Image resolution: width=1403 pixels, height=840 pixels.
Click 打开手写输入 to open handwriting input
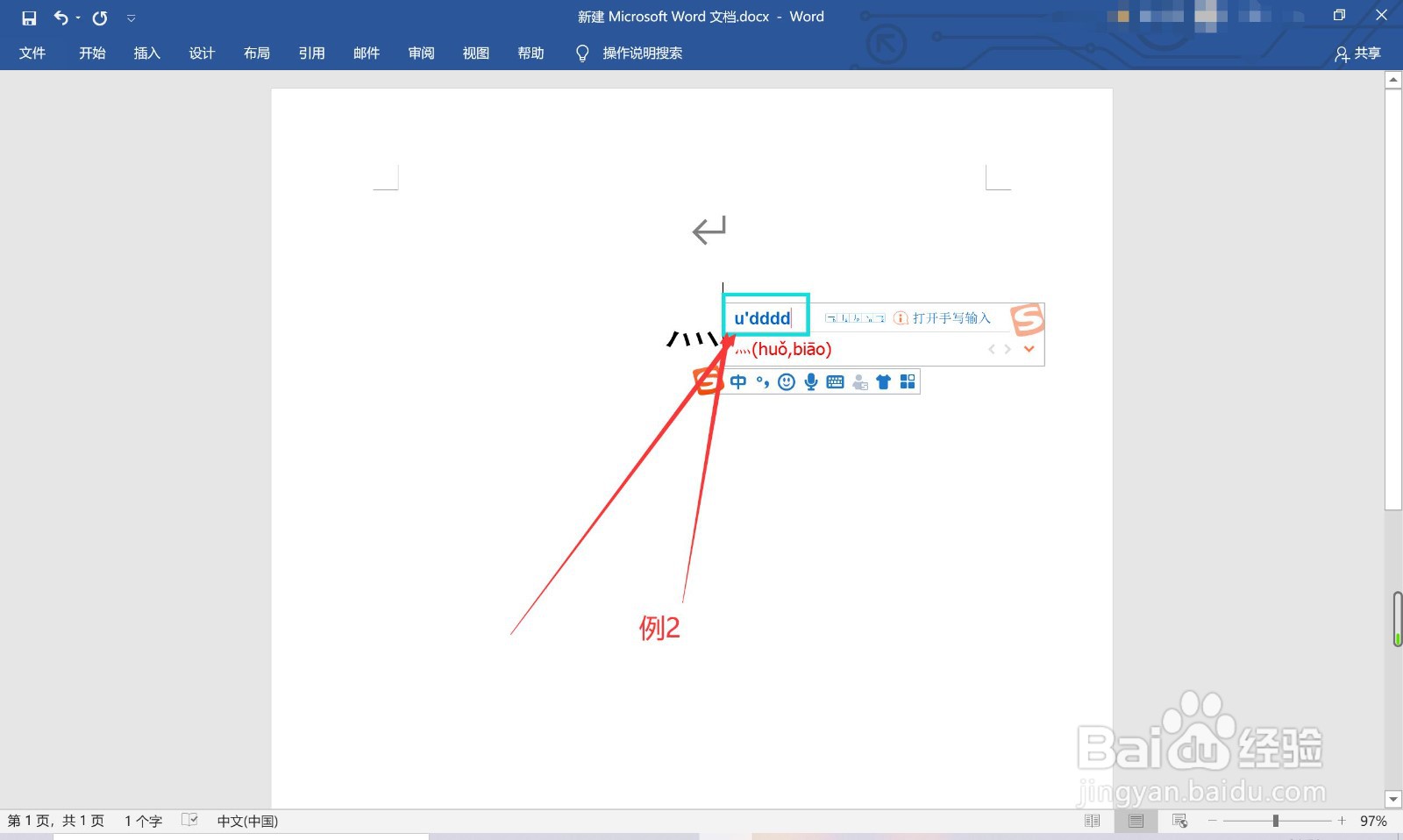[x=950, y=317]
